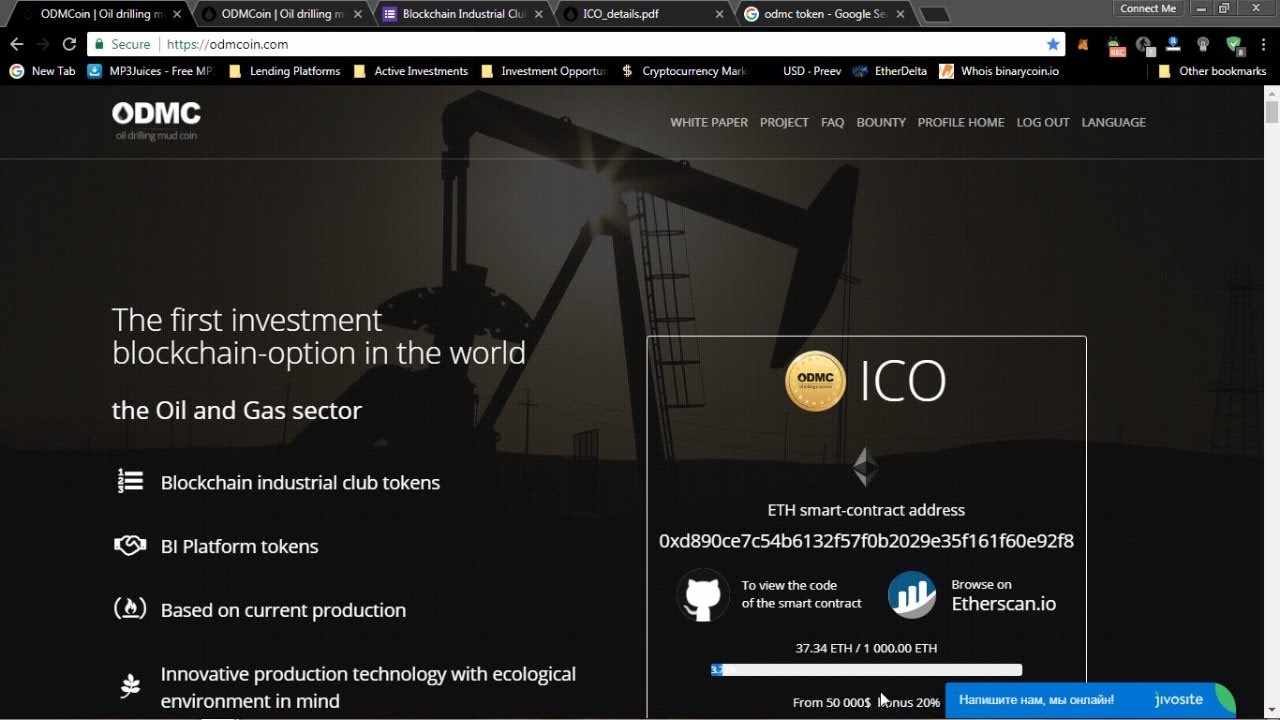1280x720 pixels.
Task: Go to PROFILE HOME
Action: coord(961,122)
